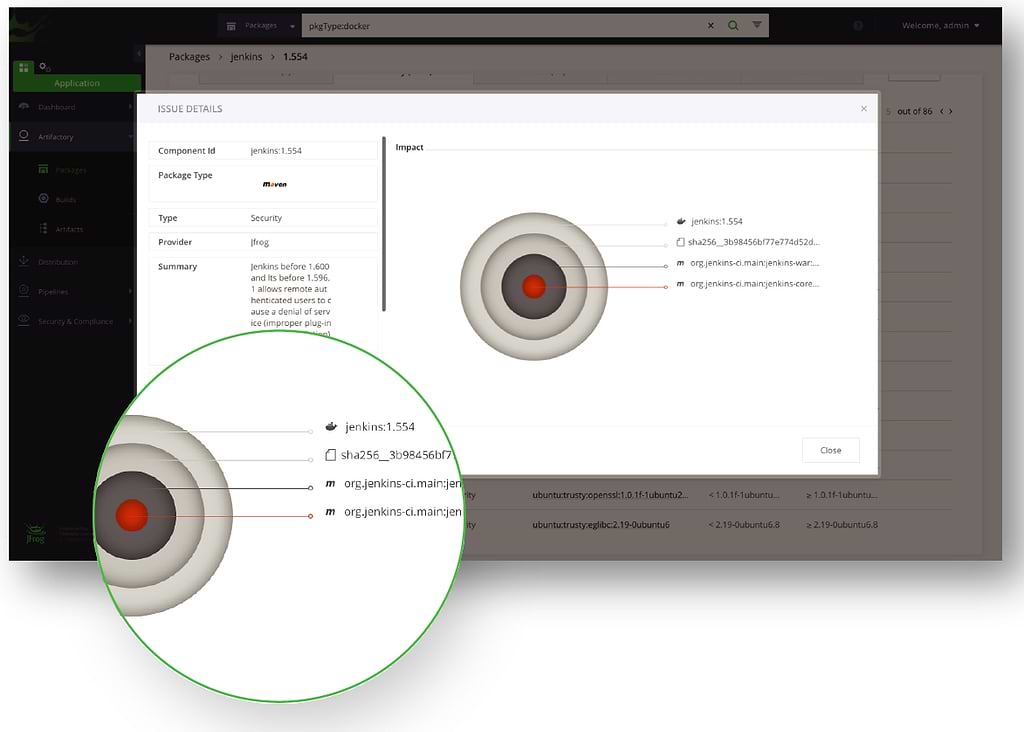Click the pkgType:docker search field
Screen dimensions: 1024x732
[503, 26]
